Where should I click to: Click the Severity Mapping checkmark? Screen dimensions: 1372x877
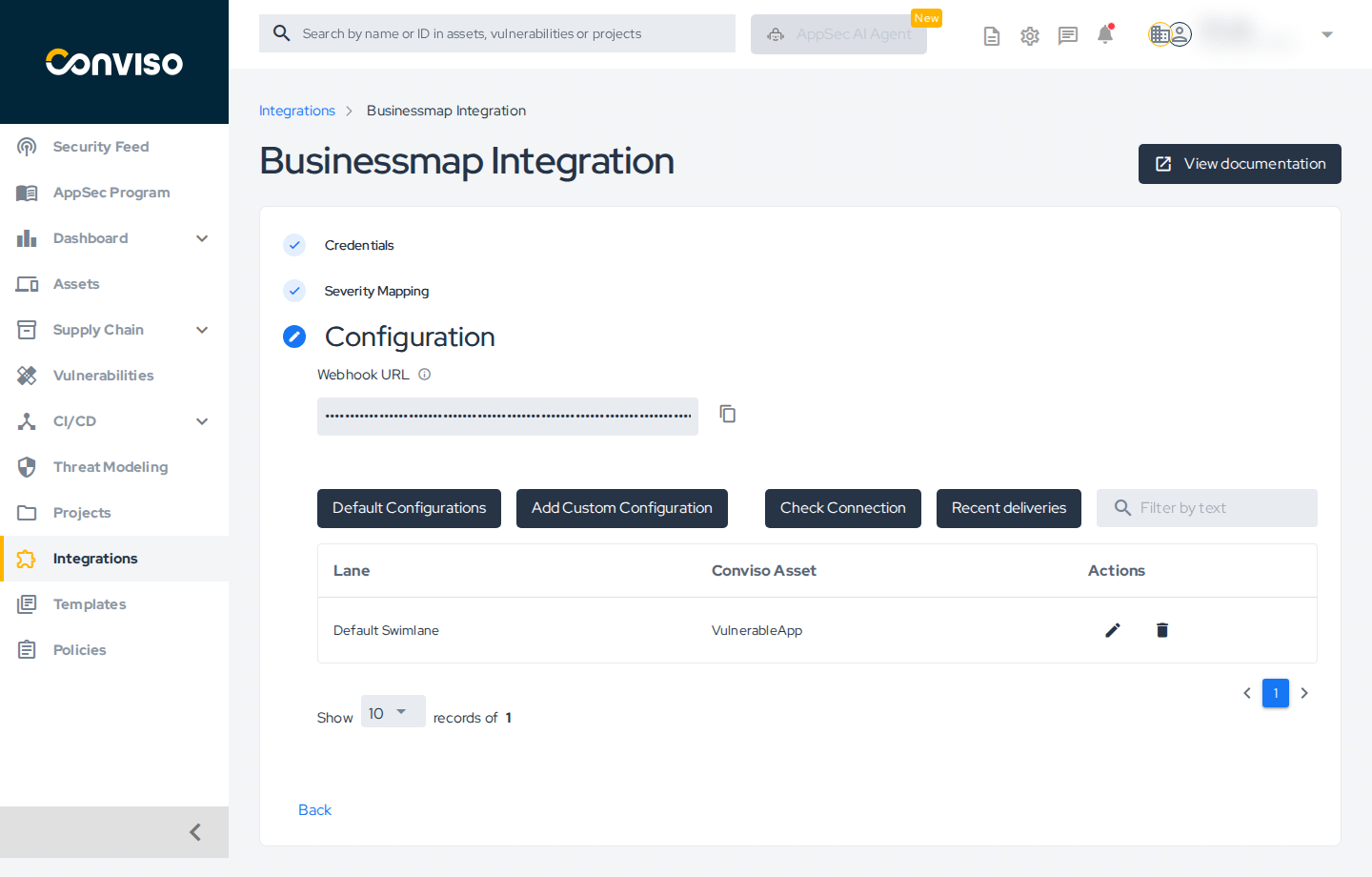(294, 291)
